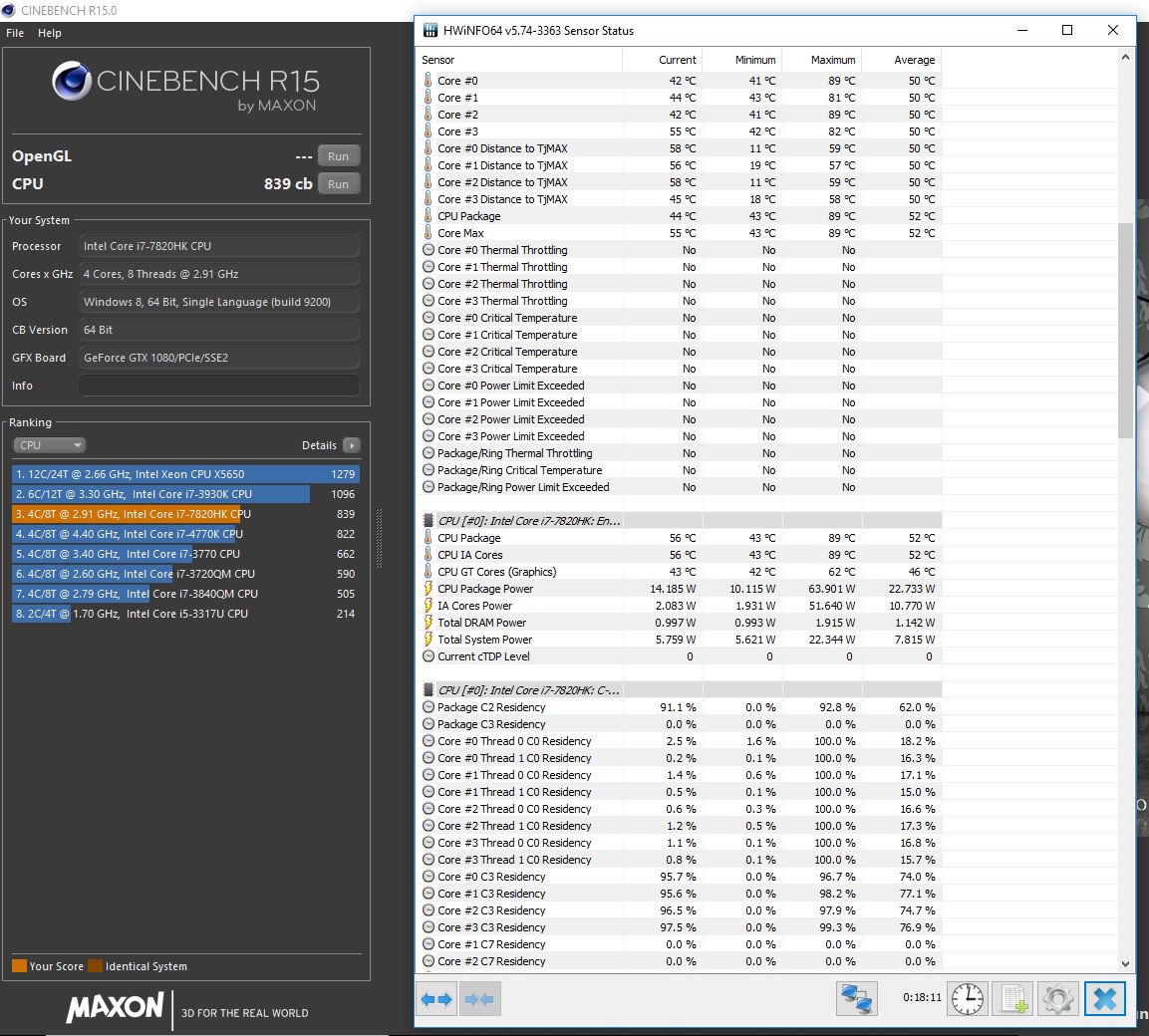Click the thermometer icon beside CPU GT Cores (Graphics)
1149x1036 pixels.
428,571
